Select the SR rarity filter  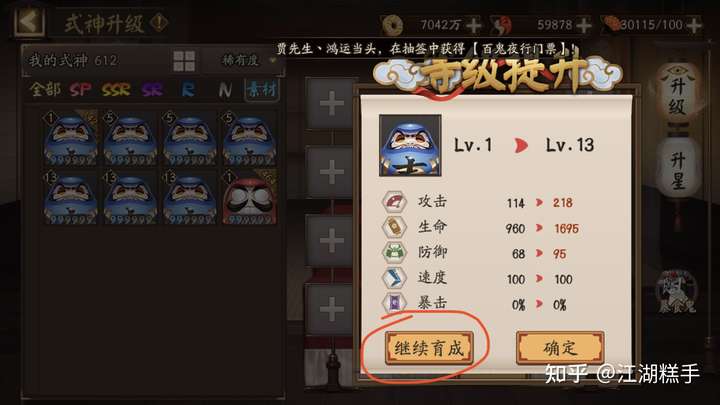pos(152,90)
